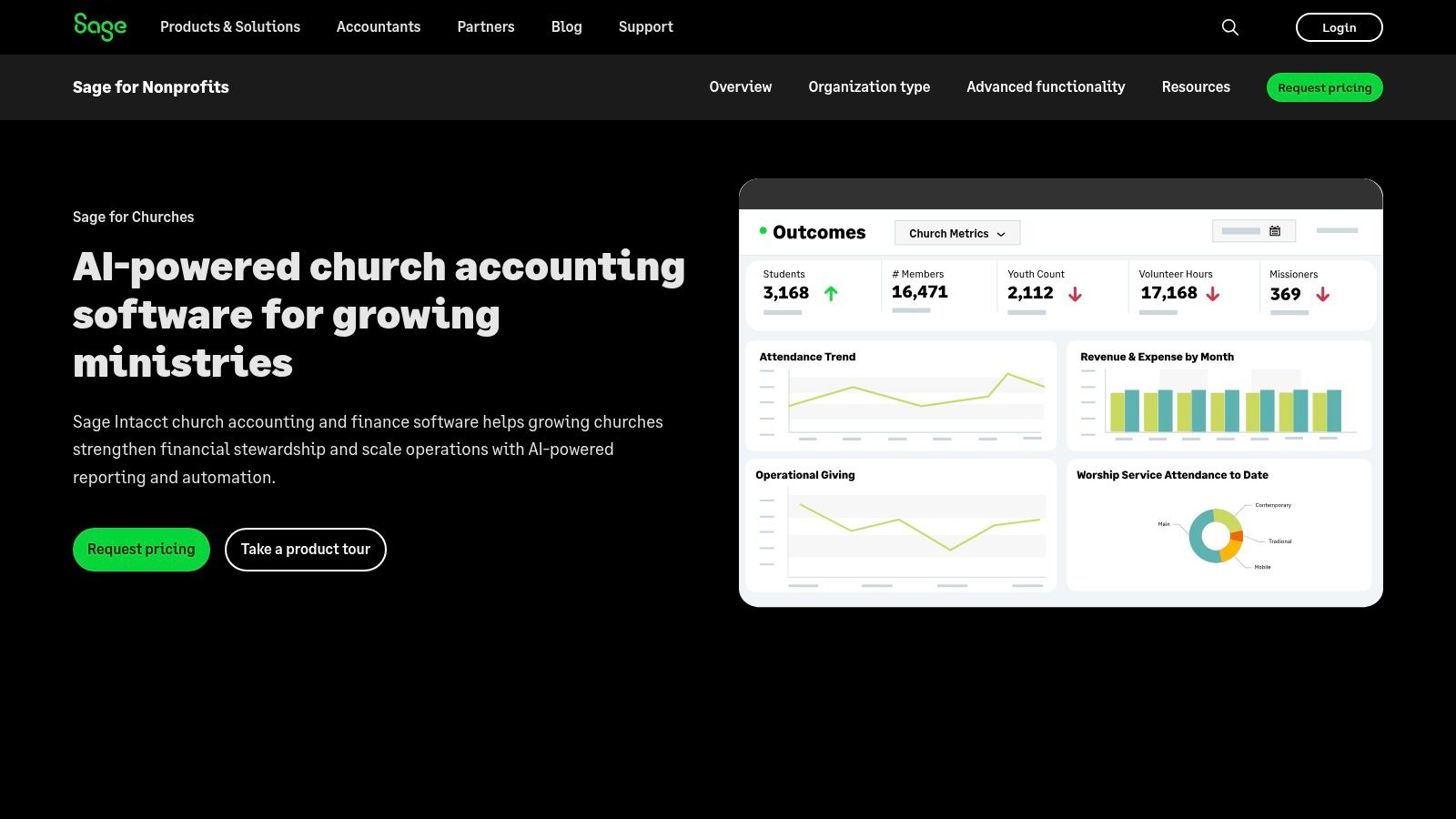Click the red down arrow beside Volunteer Hours

(x=1213, y=293)
